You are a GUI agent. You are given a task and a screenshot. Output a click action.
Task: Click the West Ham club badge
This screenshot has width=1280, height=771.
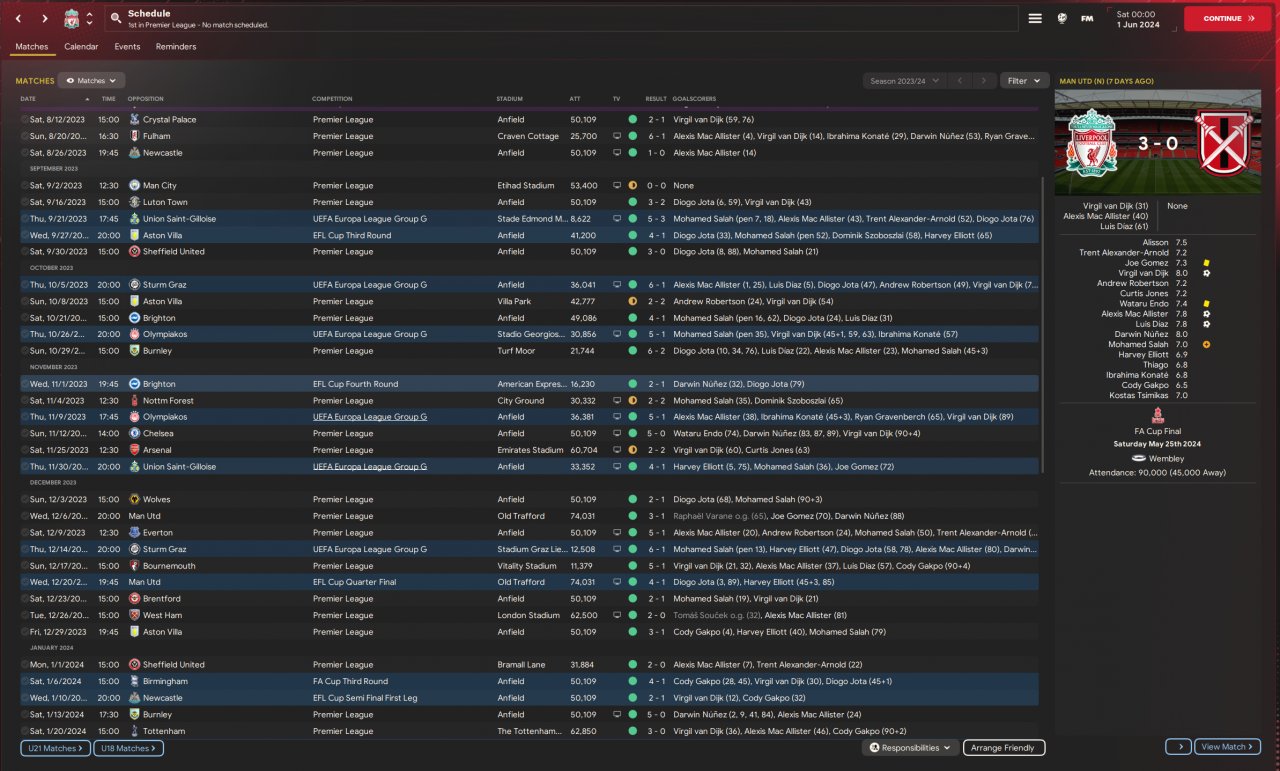[x=134, y=615]
